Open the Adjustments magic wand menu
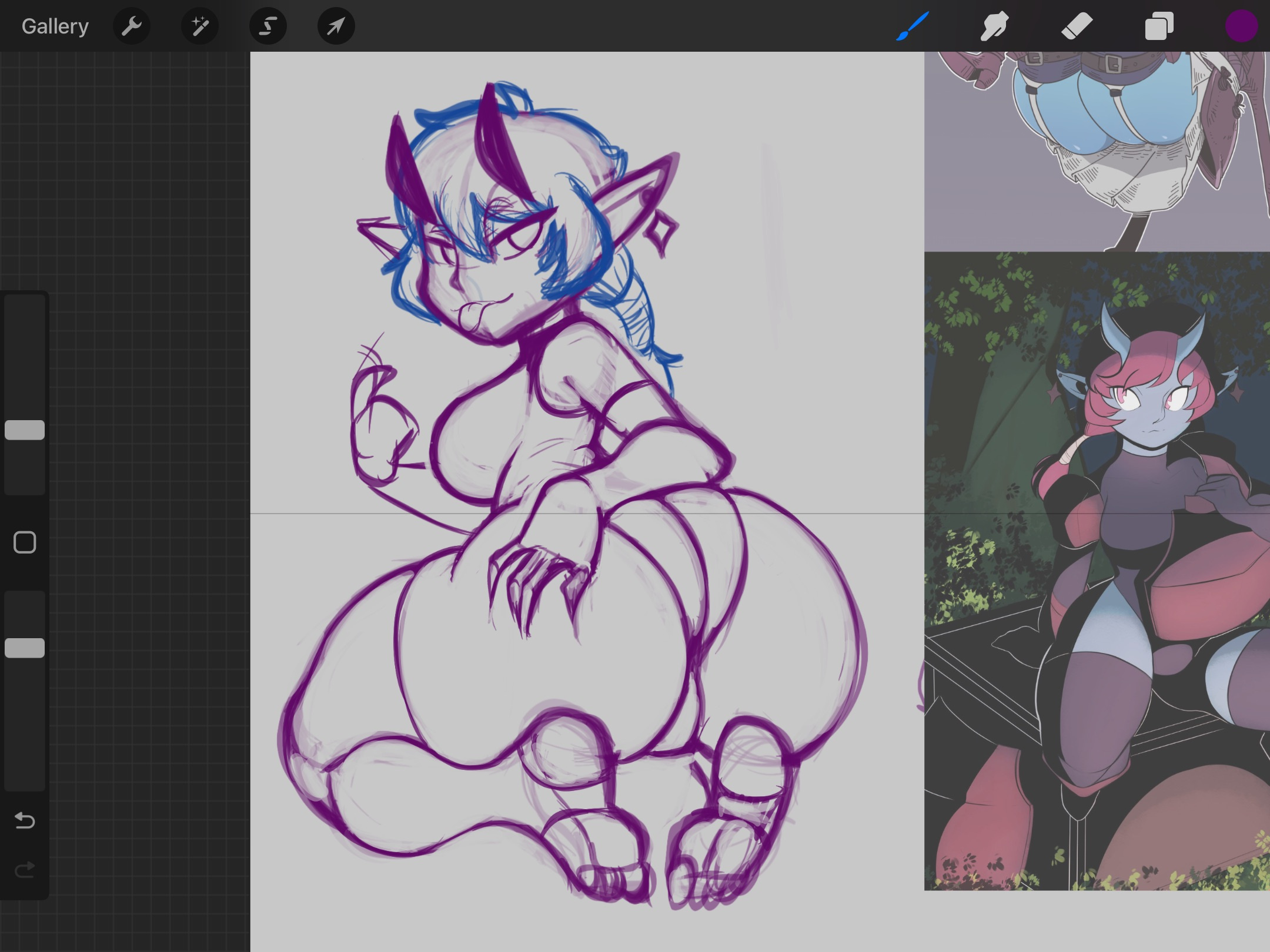The width and height of the screenshot is (1270, 952). coord(200,26)
